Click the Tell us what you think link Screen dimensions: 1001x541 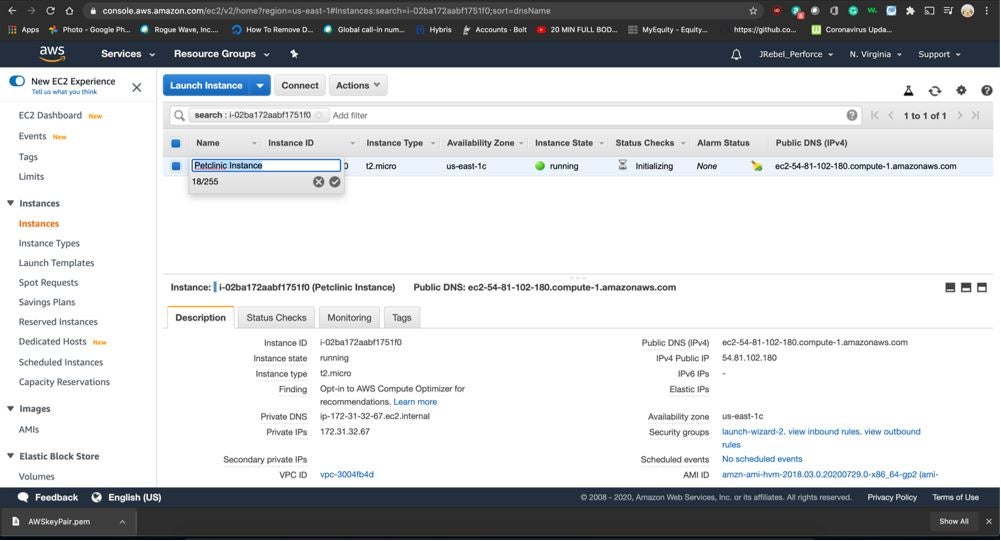64,92
